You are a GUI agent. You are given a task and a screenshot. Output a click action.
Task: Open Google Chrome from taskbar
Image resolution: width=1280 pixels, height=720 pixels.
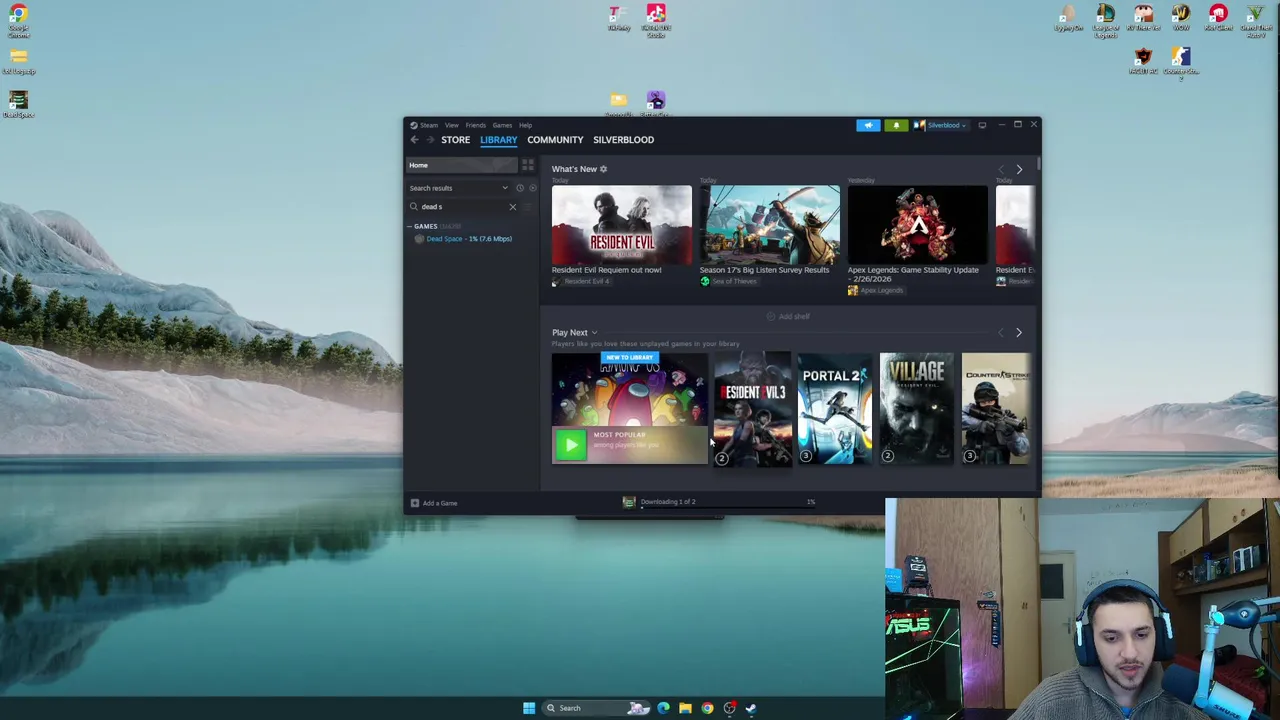707,708
